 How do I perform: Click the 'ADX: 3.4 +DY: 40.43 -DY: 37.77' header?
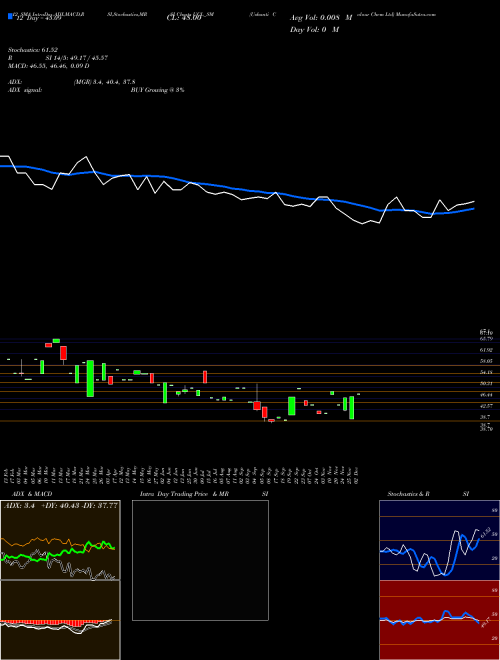pyautogui.click(x=61, y=505)
